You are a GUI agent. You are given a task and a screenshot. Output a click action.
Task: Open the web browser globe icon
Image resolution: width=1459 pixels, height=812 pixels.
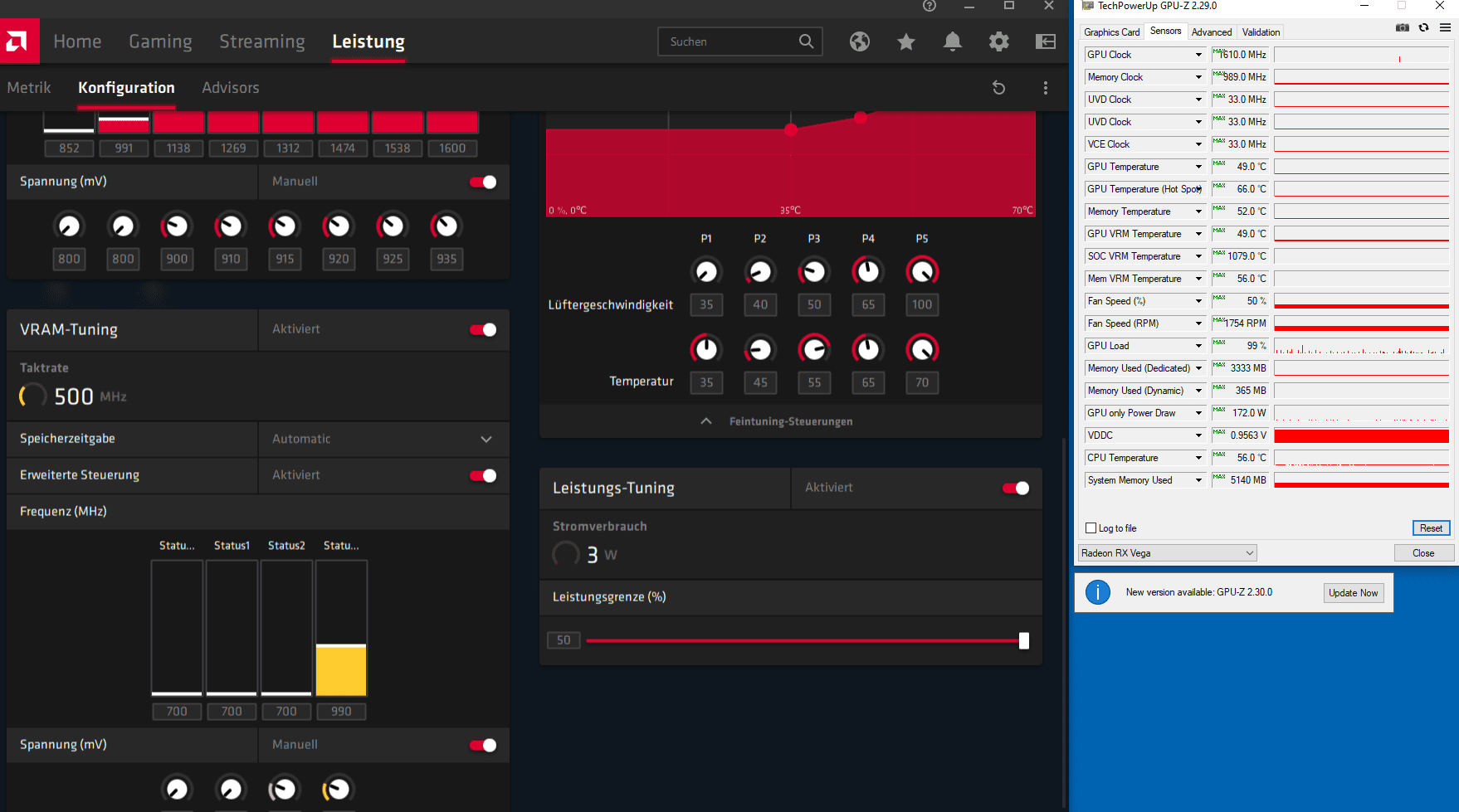click(860, 41)
